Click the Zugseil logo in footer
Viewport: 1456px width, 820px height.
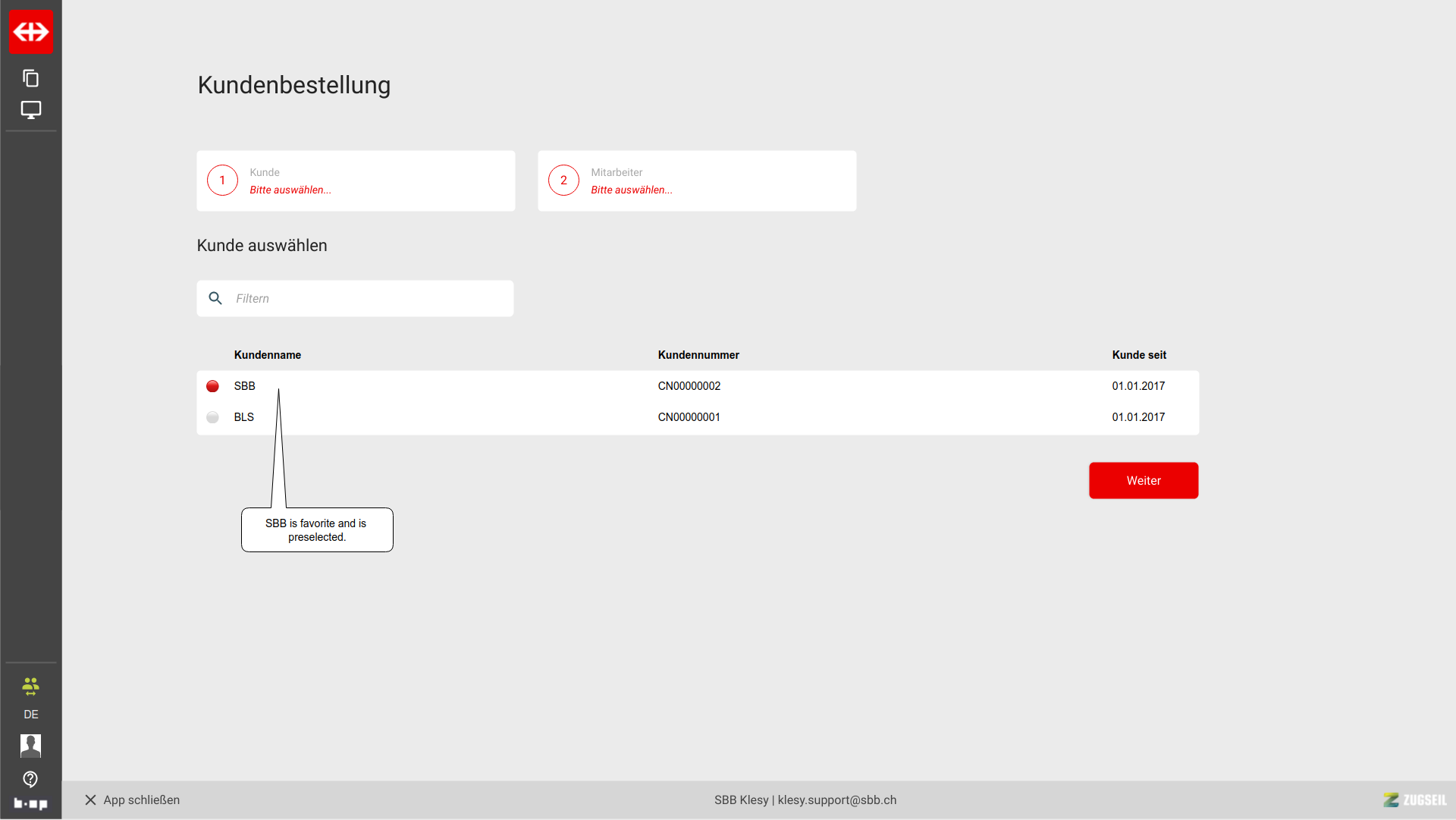[1414, 800]
